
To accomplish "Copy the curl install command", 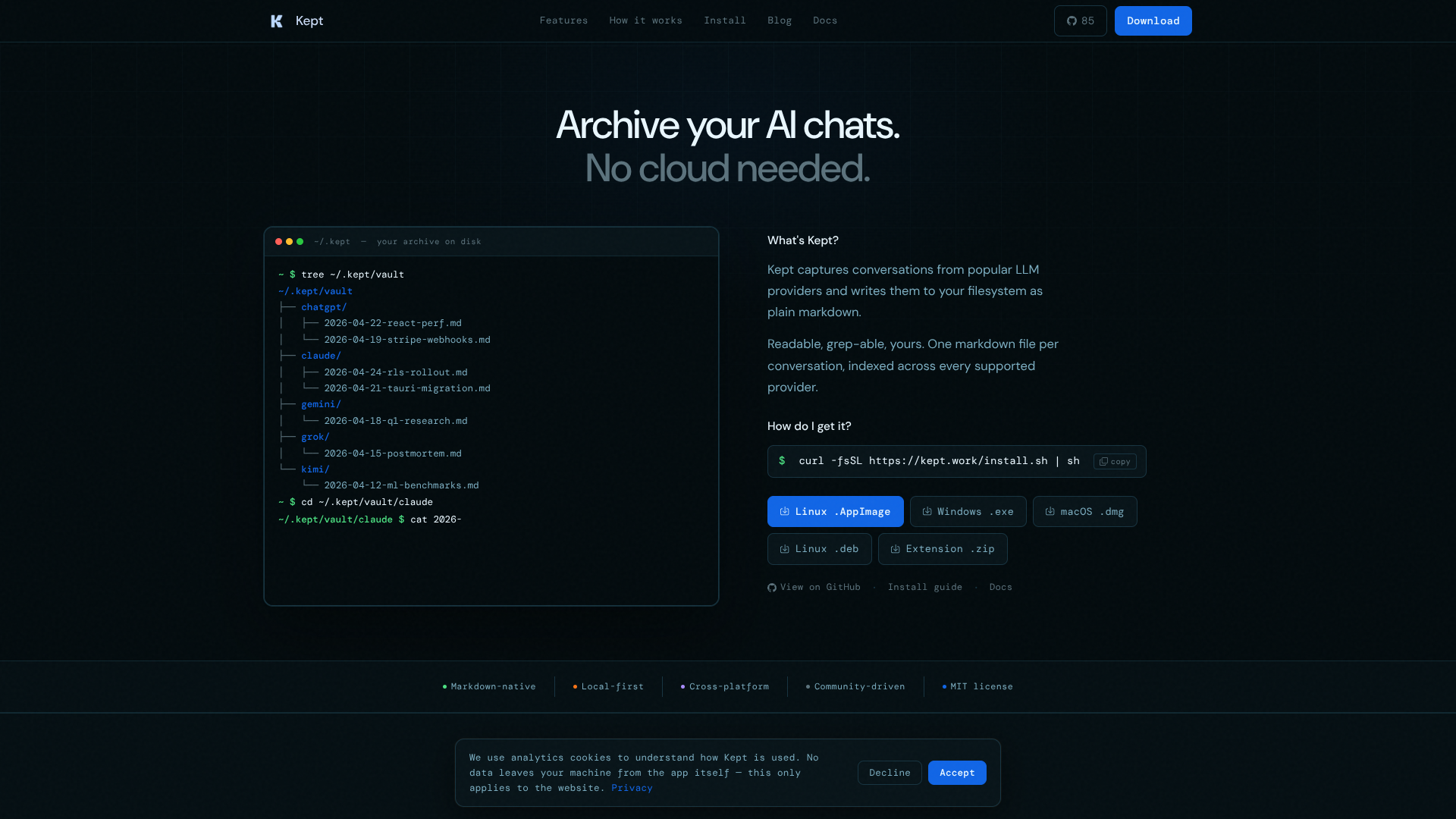I will [x=1115, y=461].
